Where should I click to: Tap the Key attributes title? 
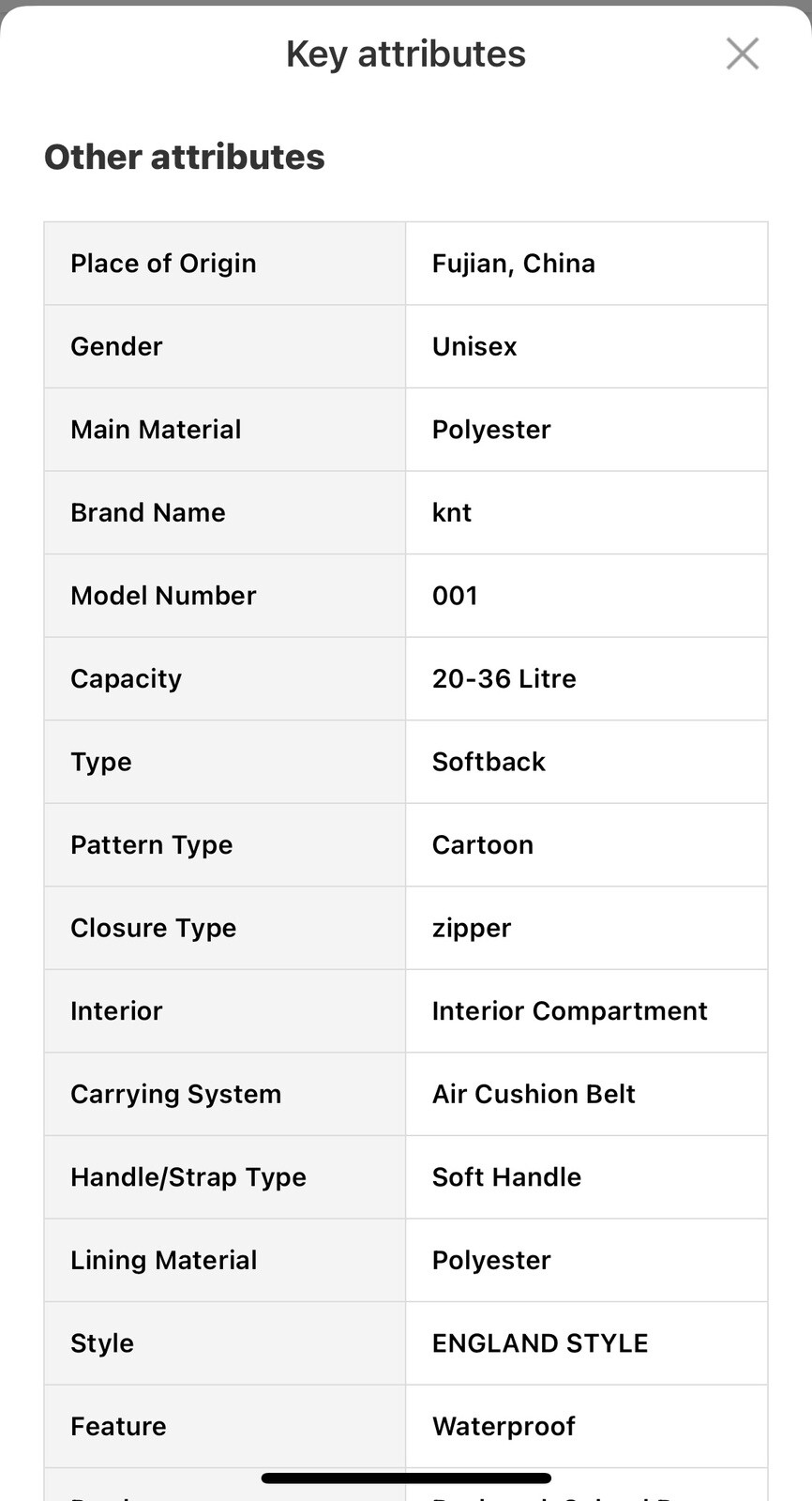pyautogui.click(x=406, y=54)
